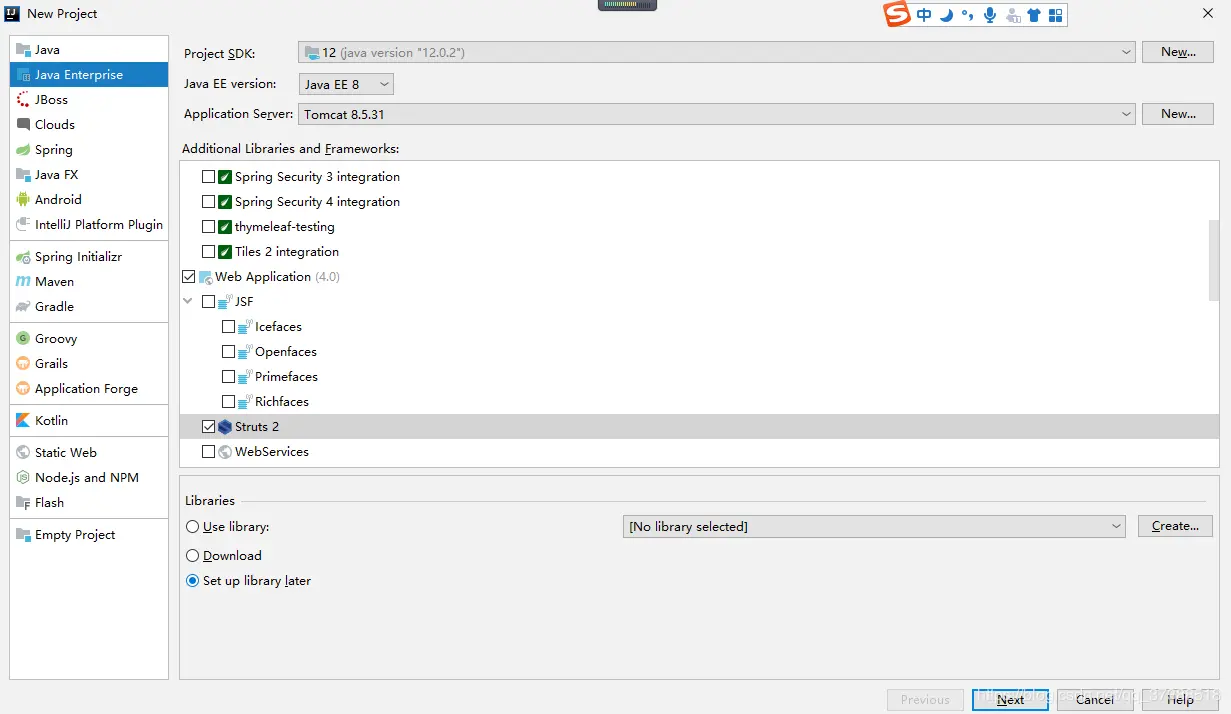The width and height of the screenshot is (1231, 714).
Task: Click New button beside Application Server
Action: (1178, 114)
